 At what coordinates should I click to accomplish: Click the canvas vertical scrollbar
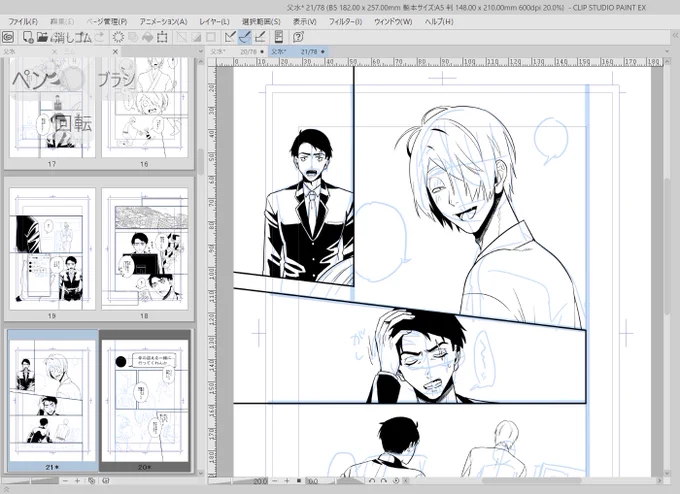(667, 245)
